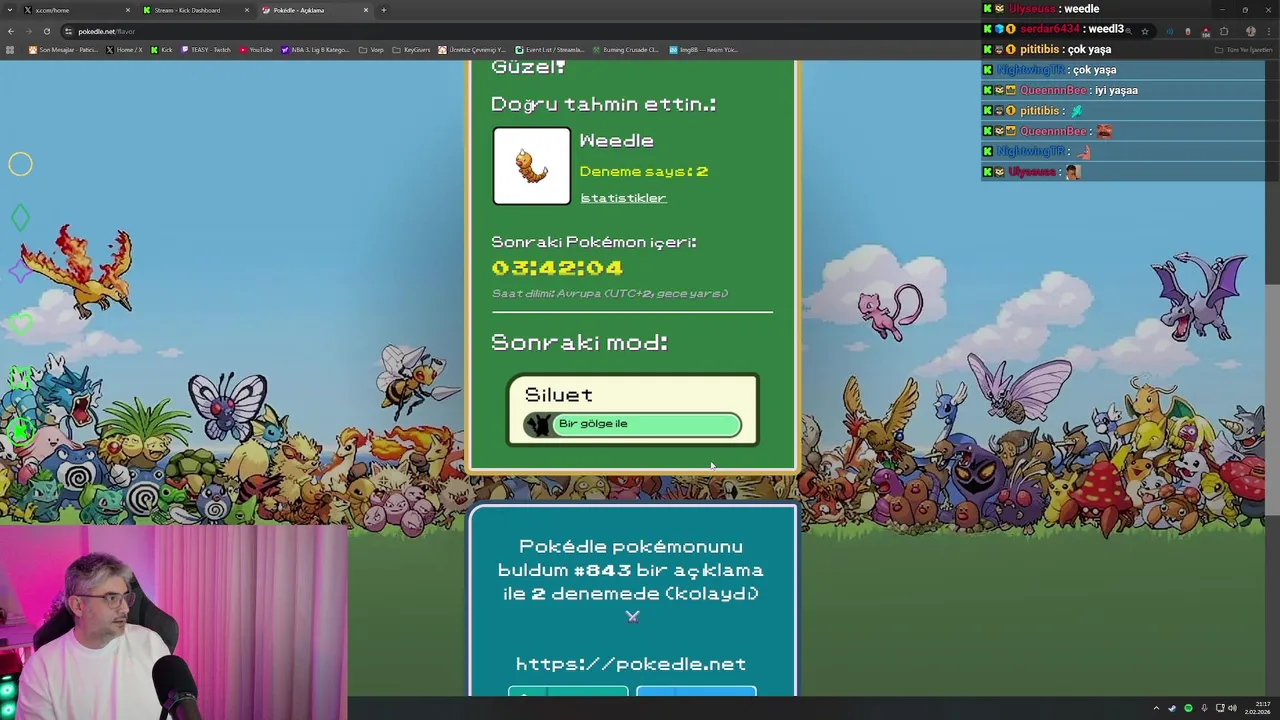Open the taskbar clock showing 21:17
Image resolution: width=1280 pixels, height=720 pixels.
(1258, 708)
